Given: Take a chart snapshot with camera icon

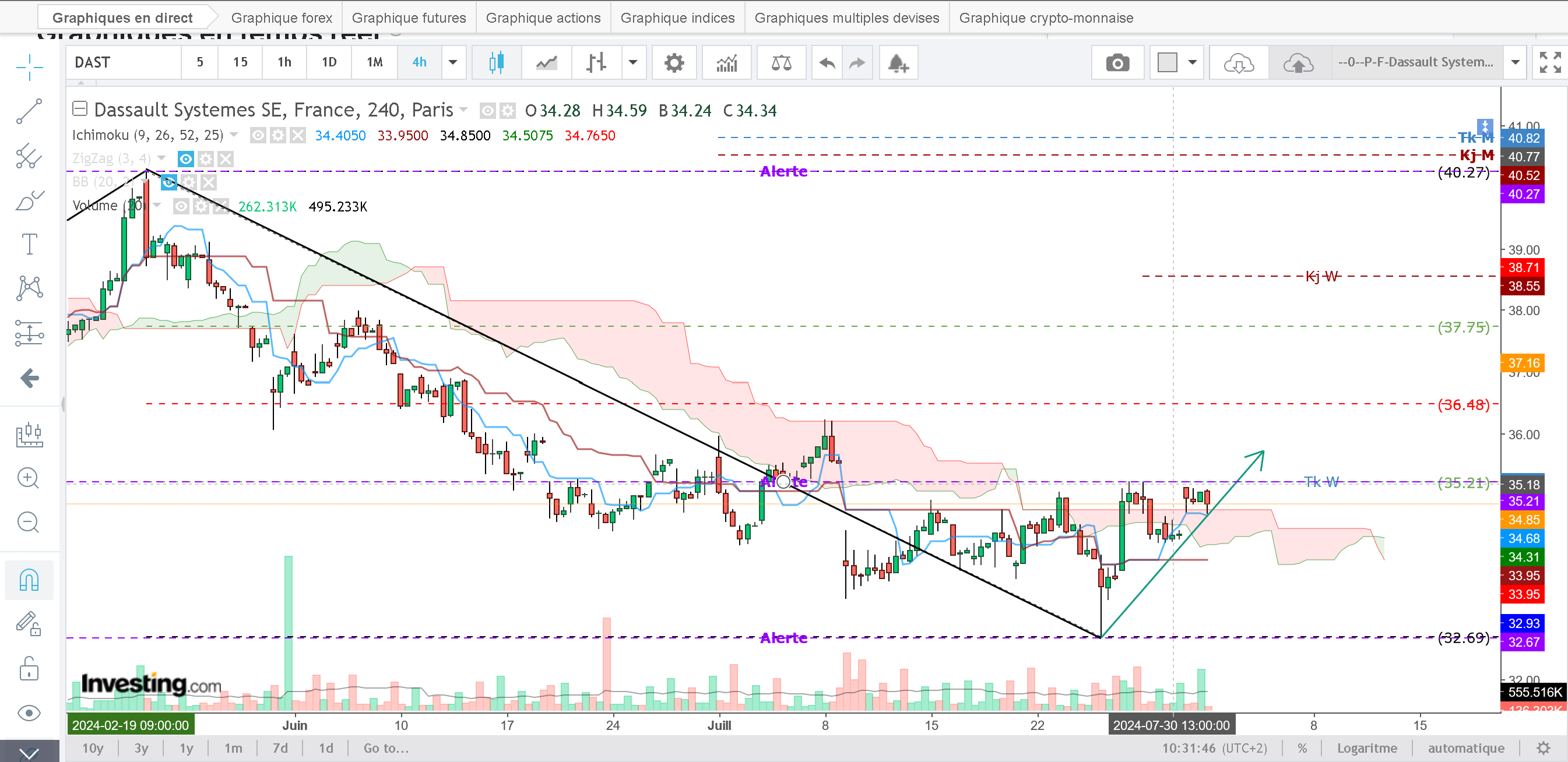Looking at the screenshot, I should [1117, 63].
